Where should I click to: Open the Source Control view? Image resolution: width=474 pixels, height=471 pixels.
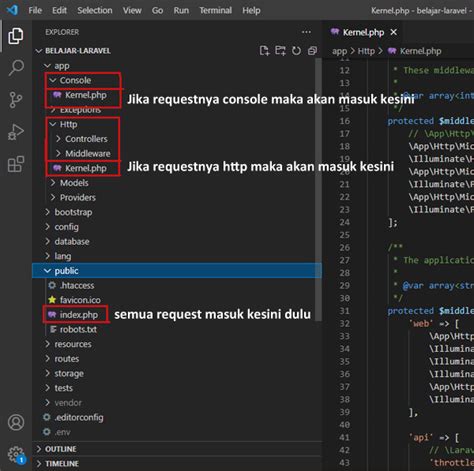click(x=16, y=100)
